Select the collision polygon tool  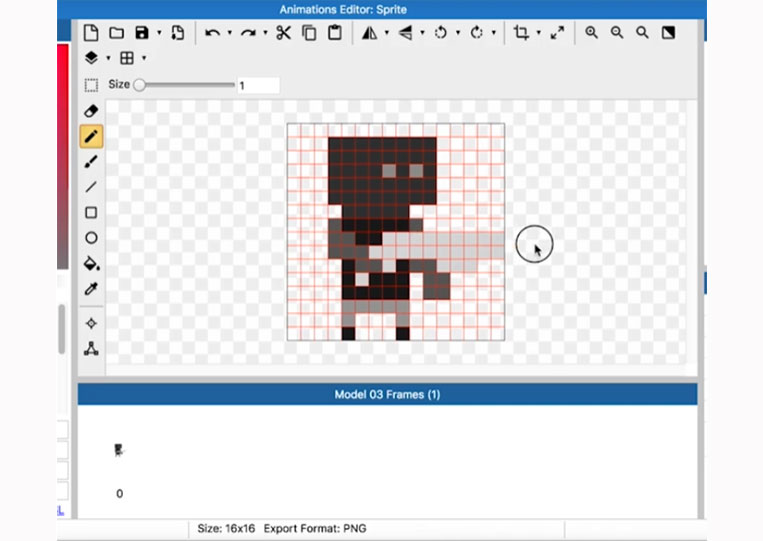(91, 349)
